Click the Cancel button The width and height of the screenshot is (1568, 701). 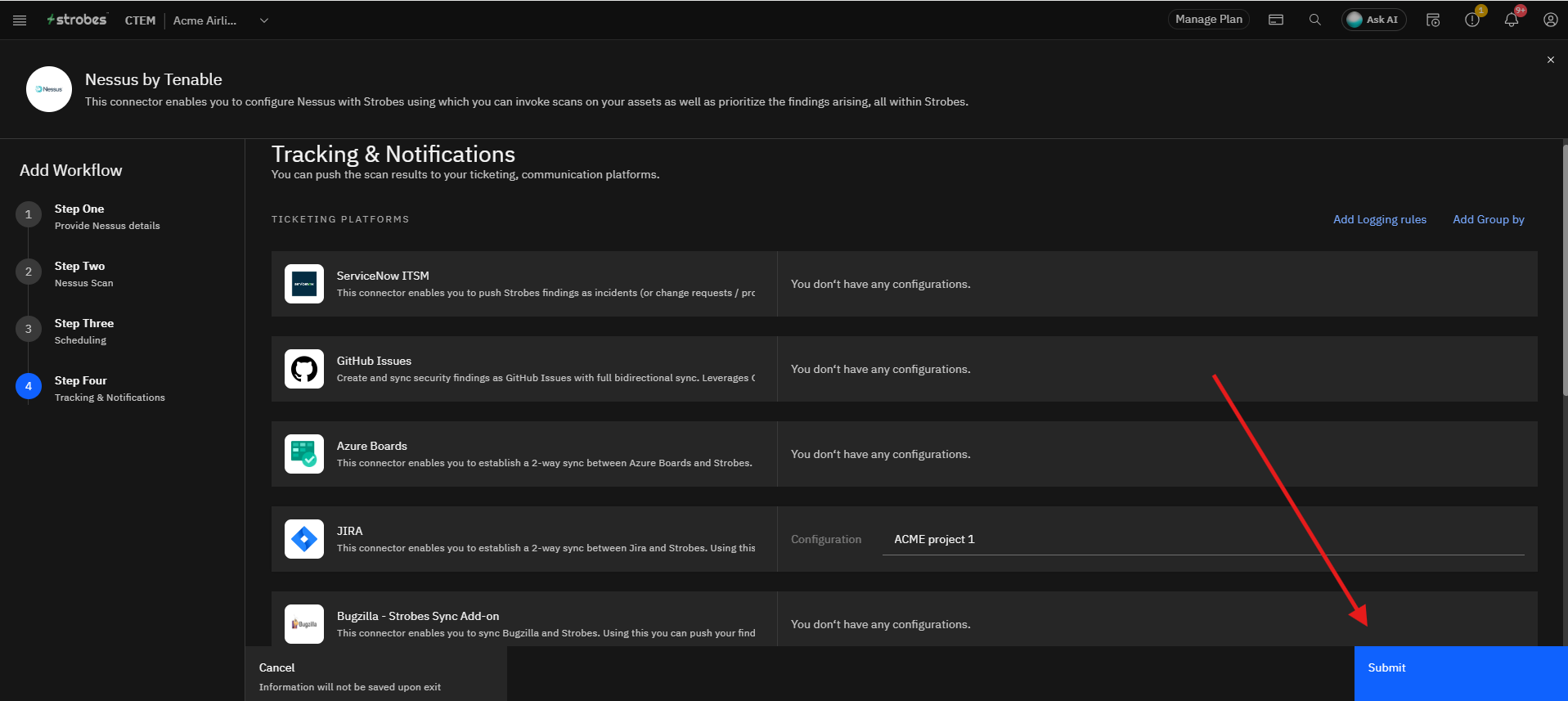coord(376,673)
